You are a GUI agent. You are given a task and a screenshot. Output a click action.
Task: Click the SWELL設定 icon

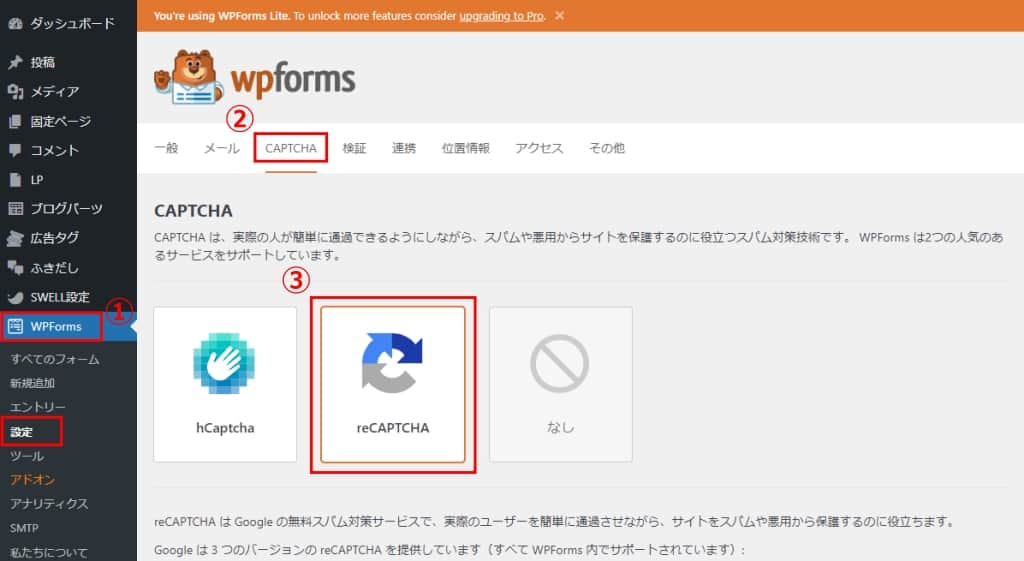pyautogui.click(x=15, y=297)
